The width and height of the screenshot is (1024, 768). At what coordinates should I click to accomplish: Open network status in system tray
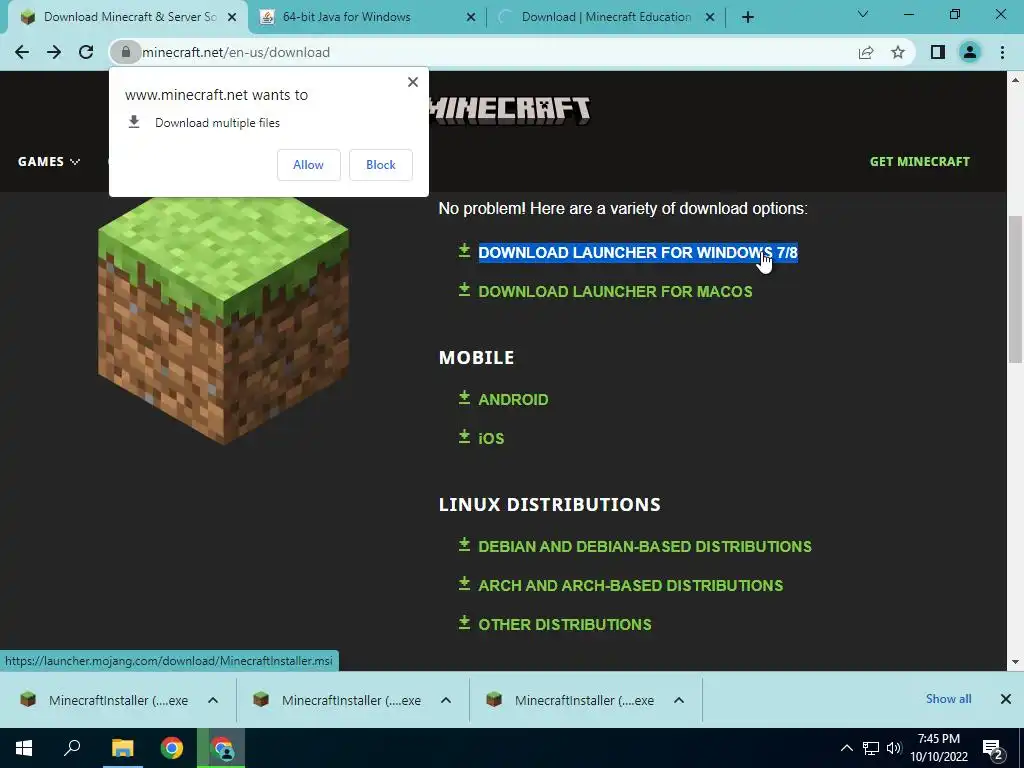click(871, 748)
